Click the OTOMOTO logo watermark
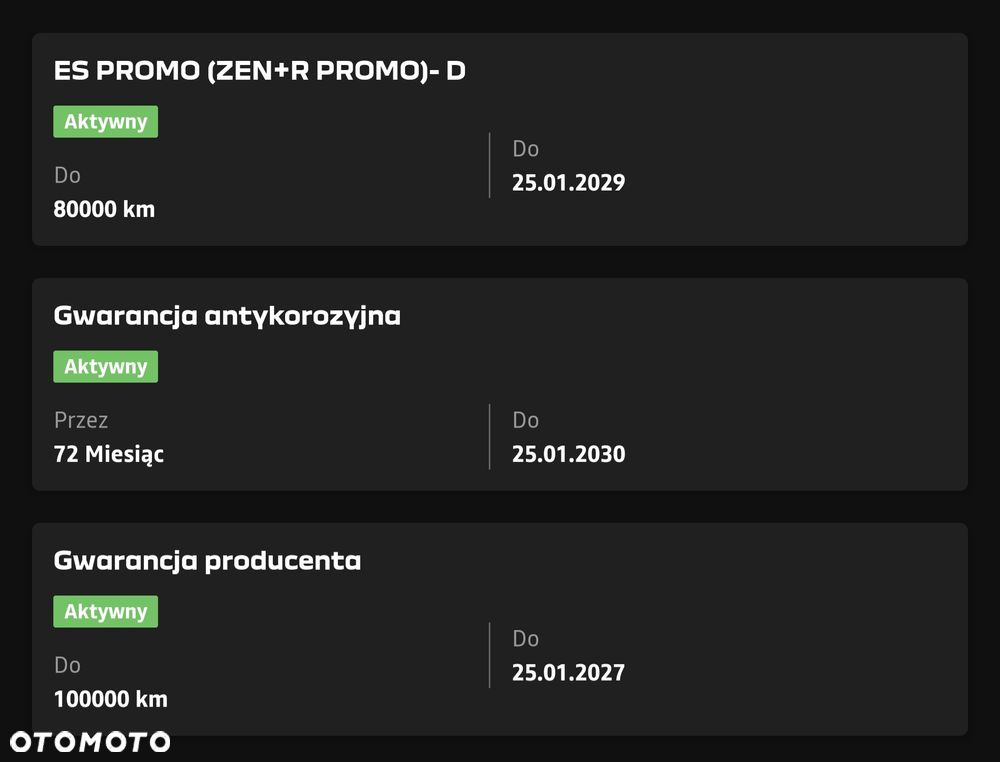 pos(90,742)
